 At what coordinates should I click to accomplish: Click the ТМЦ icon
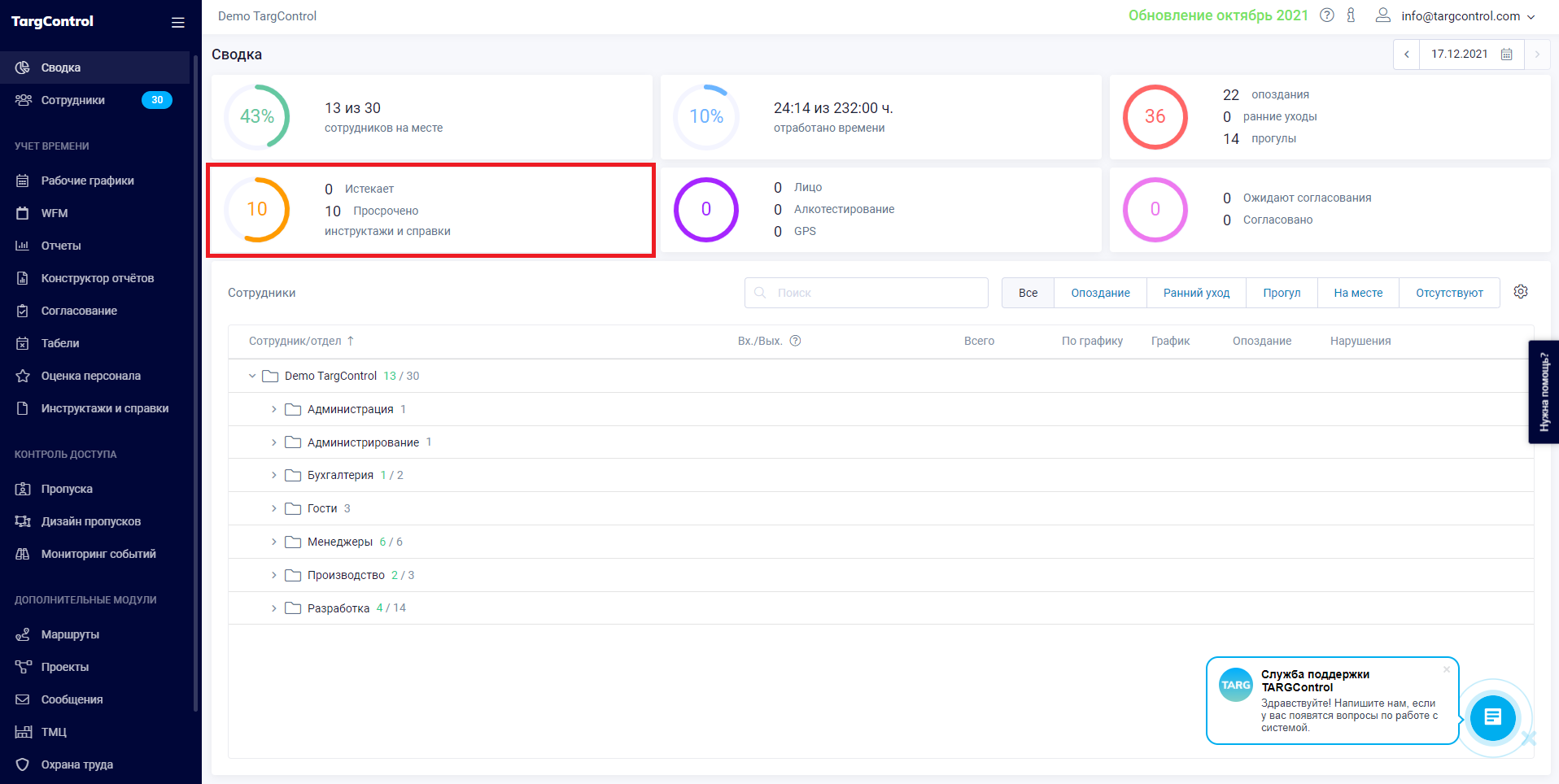23,732
